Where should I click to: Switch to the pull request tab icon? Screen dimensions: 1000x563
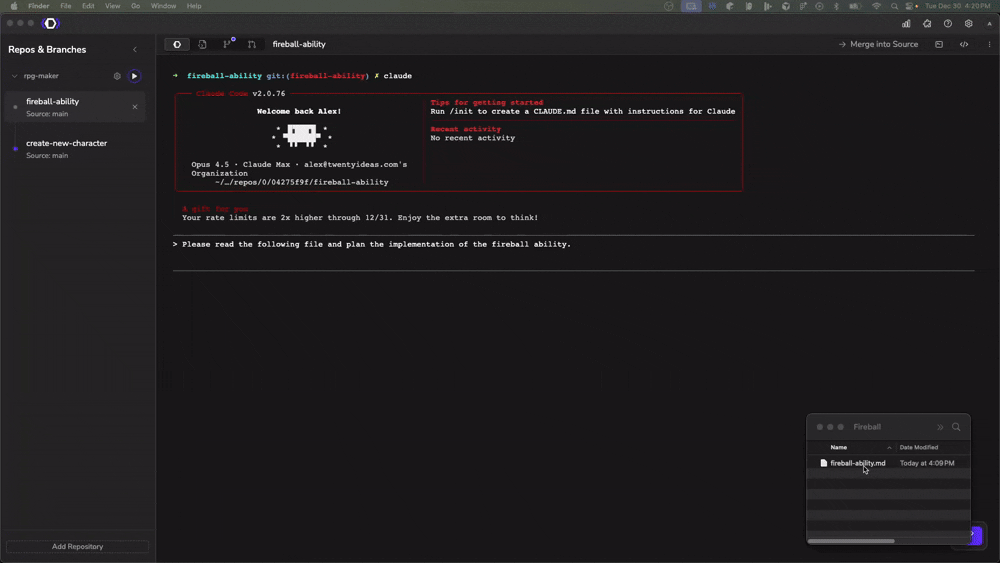click(252, 44)
